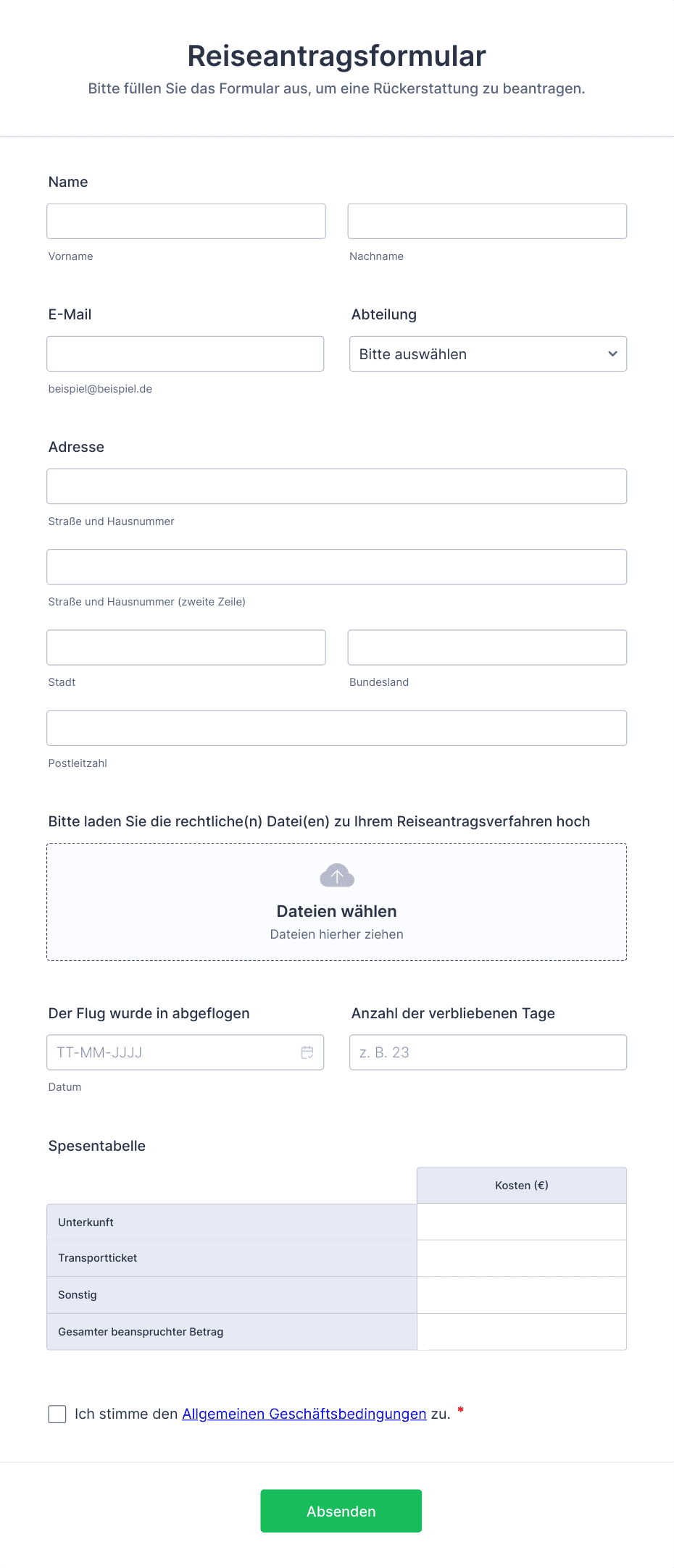Click the Postleitzahl input field
674x1568 pixels.
[336, 728]
